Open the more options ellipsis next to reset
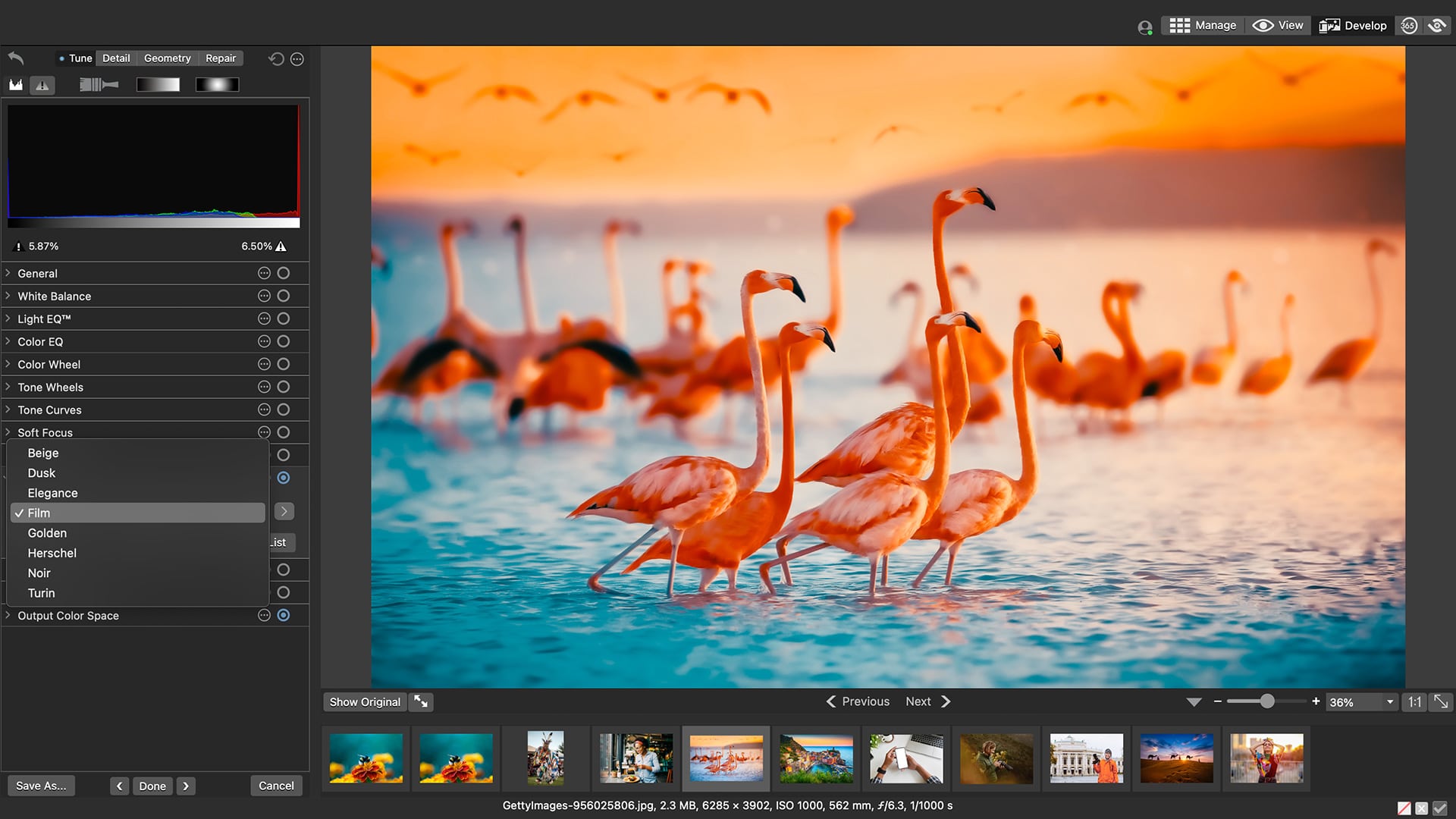The height and width of the screenshot is (819, 1456). click(x=297, y=58)
